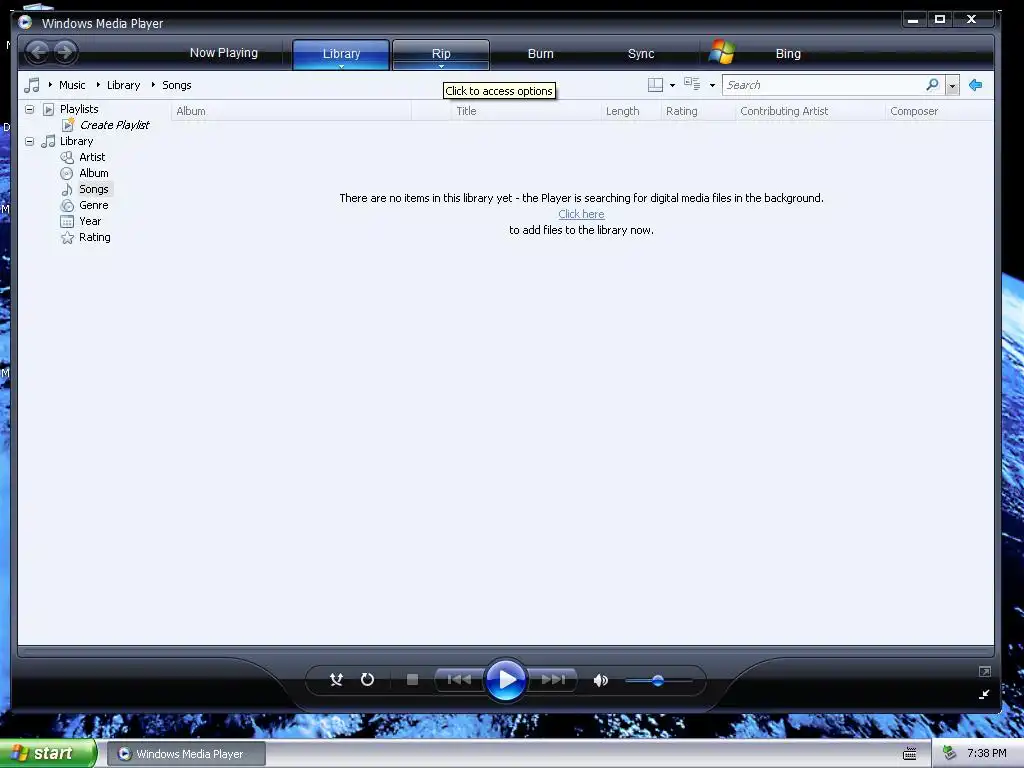The width and height of the screenshot is (1024, 768).
Task: Select Songs in the breadcrumb path
Action: point(176,85)
